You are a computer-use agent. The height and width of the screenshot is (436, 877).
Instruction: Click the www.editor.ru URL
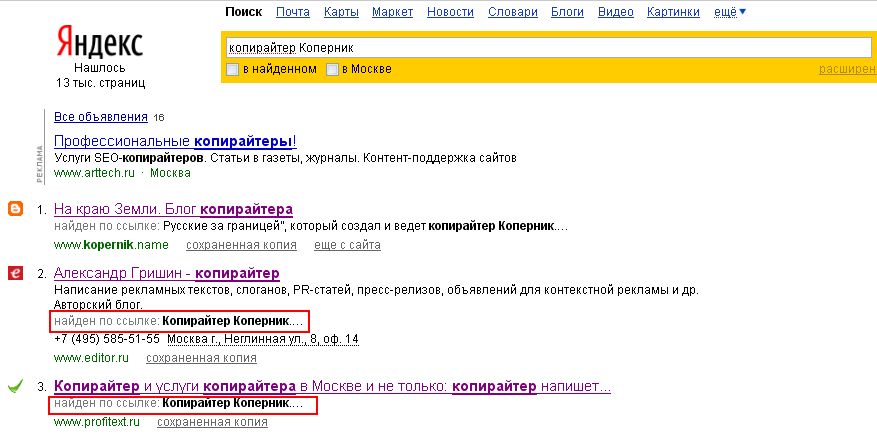(91, 358)
